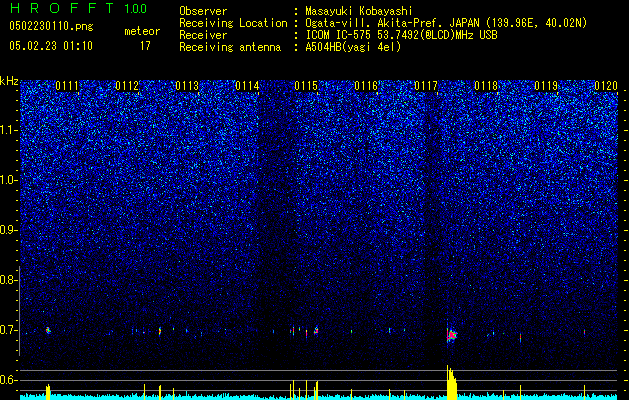The width and height of the screenshot is (629, 400).
Task: Click the HROFFT 1.00 title text
Action: tap(78, 8)
